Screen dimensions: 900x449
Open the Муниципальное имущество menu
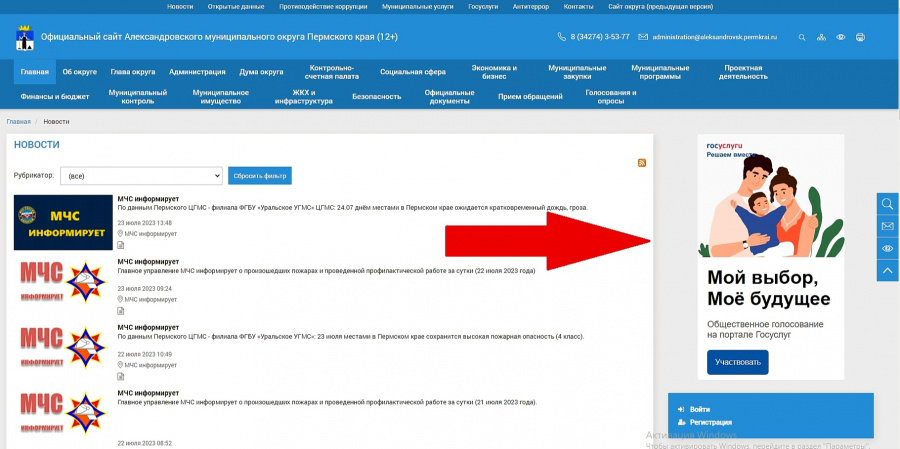pyautogui.click(x=220, y=96)
